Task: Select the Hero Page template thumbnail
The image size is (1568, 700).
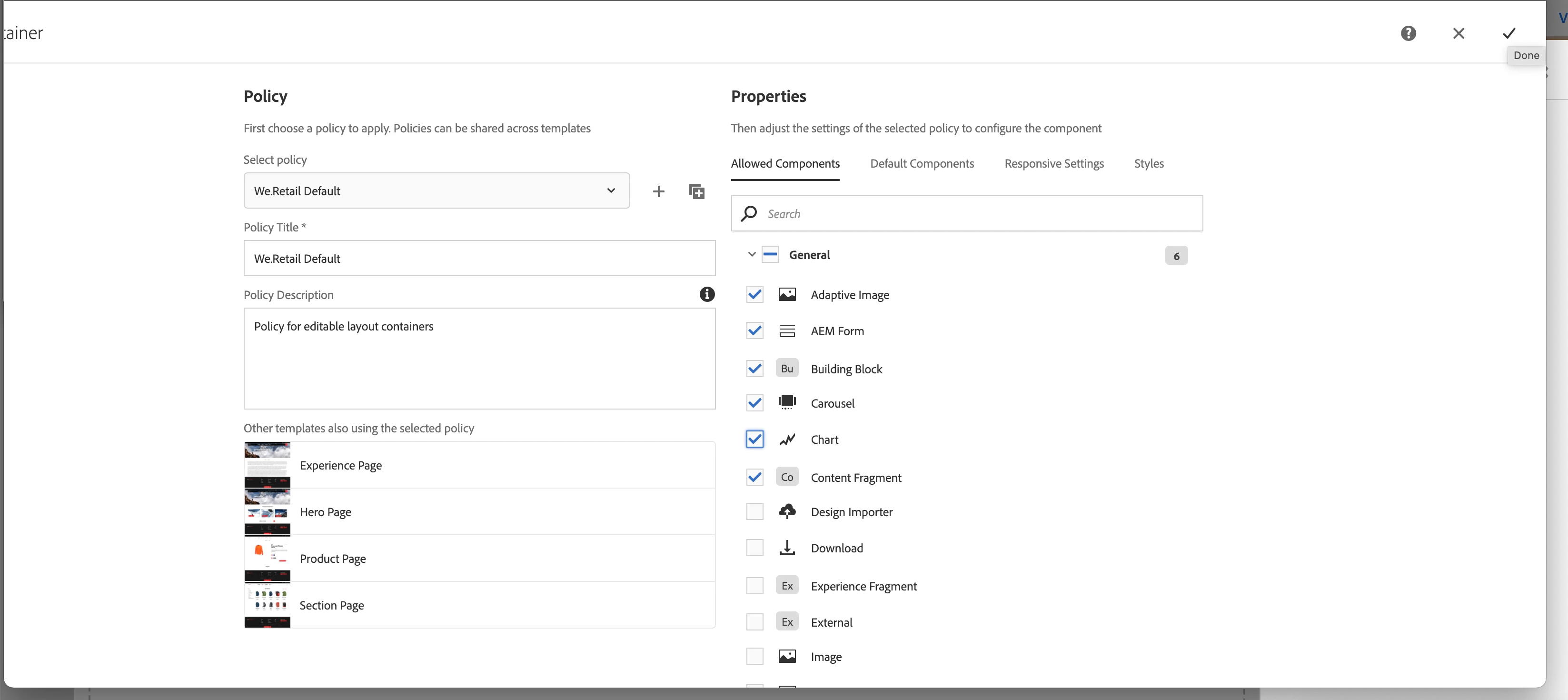Action: pyautogui.click(x=267, y=512)
